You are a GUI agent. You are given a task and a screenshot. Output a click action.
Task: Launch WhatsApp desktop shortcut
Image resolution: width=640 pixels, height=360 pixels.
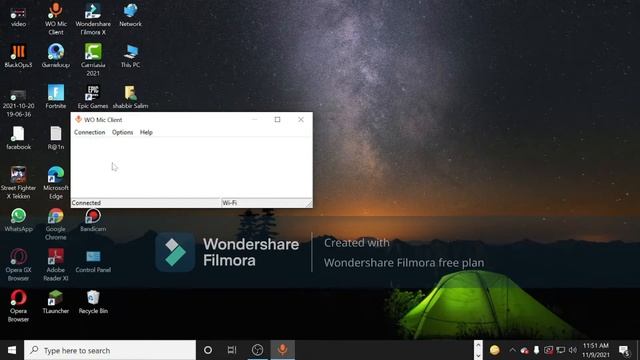tap(18, 220)
